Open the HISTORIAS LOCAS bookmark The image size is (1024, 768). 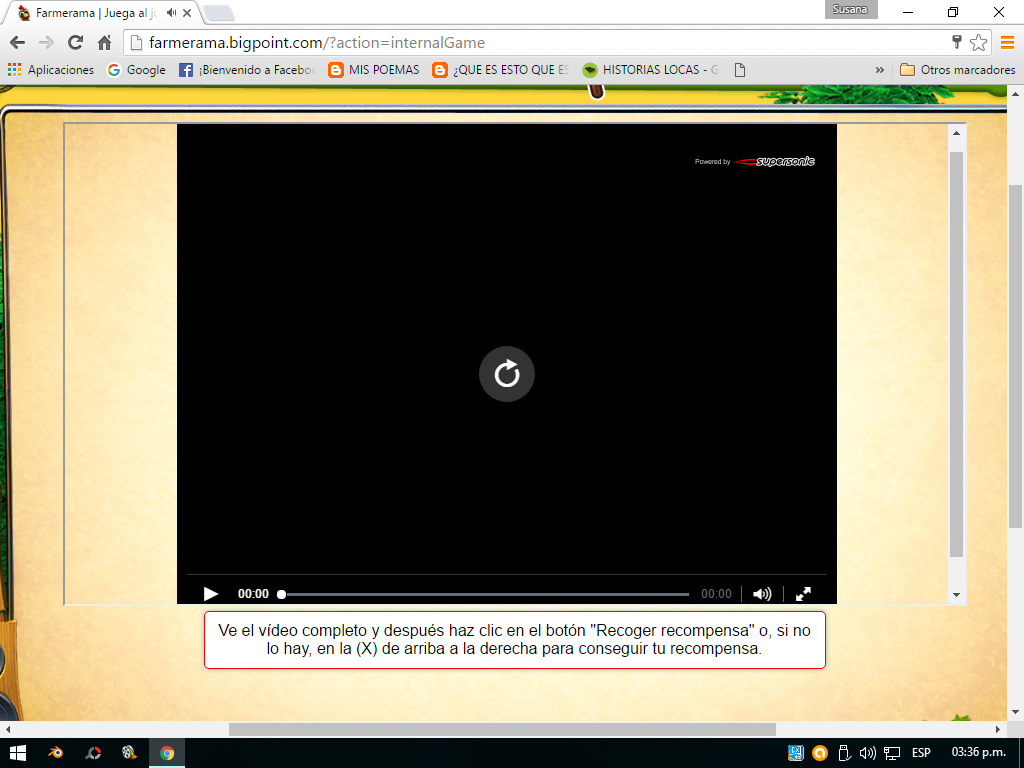650,70
